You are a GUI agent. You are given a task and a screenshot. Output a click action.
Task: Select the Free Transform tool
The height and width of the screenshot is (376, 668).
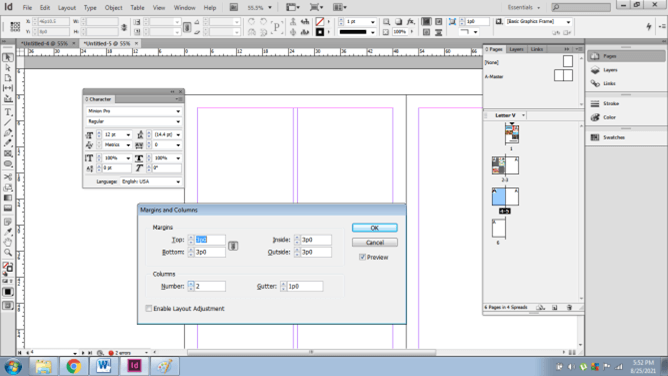tap(8, 187)
